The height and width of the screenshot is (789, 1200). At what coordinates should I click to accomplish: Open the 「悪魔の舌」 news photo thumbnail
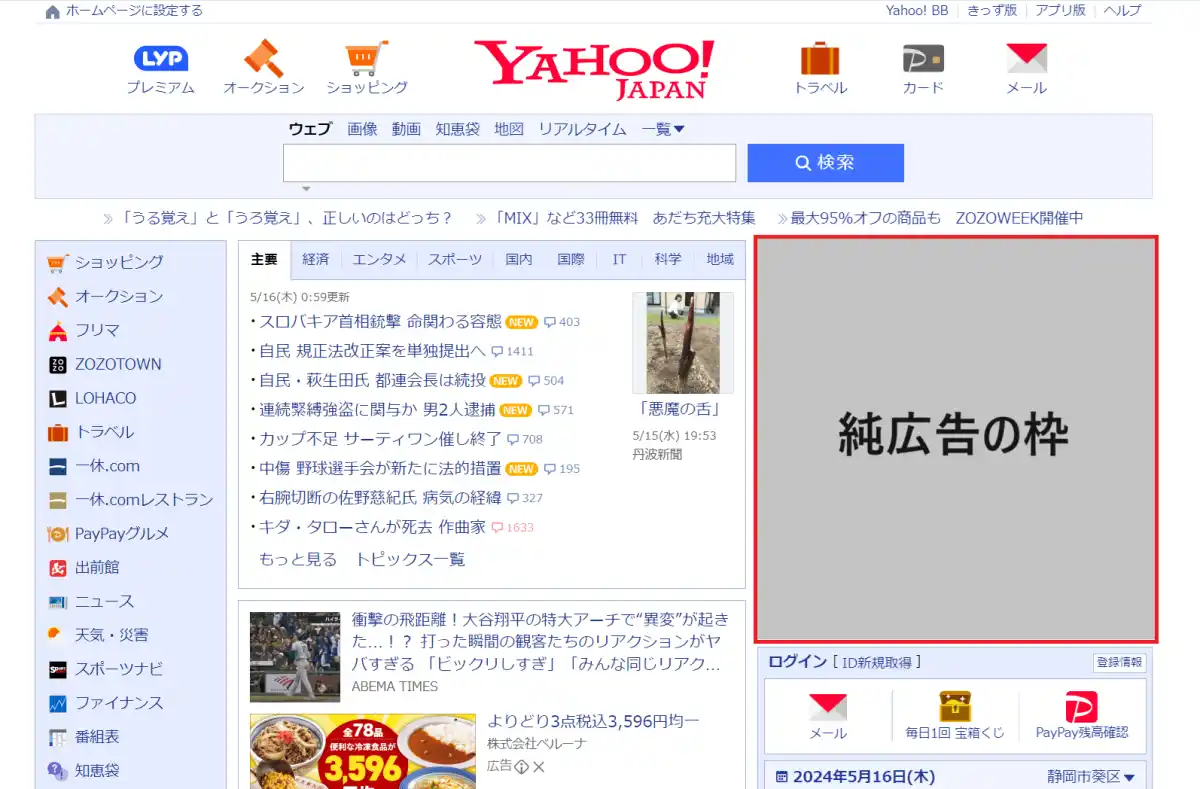[683, 343]
